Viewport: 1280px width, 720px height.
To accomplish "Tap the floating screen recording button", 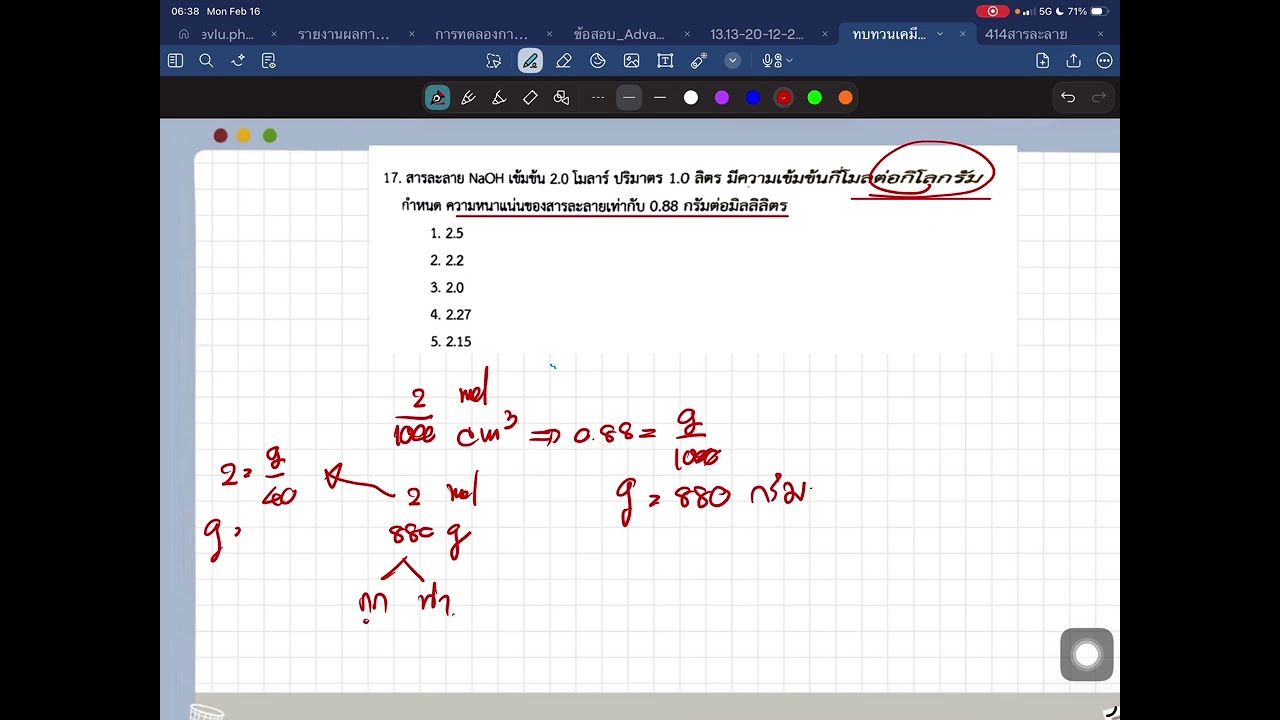I will coord(1087,655).
